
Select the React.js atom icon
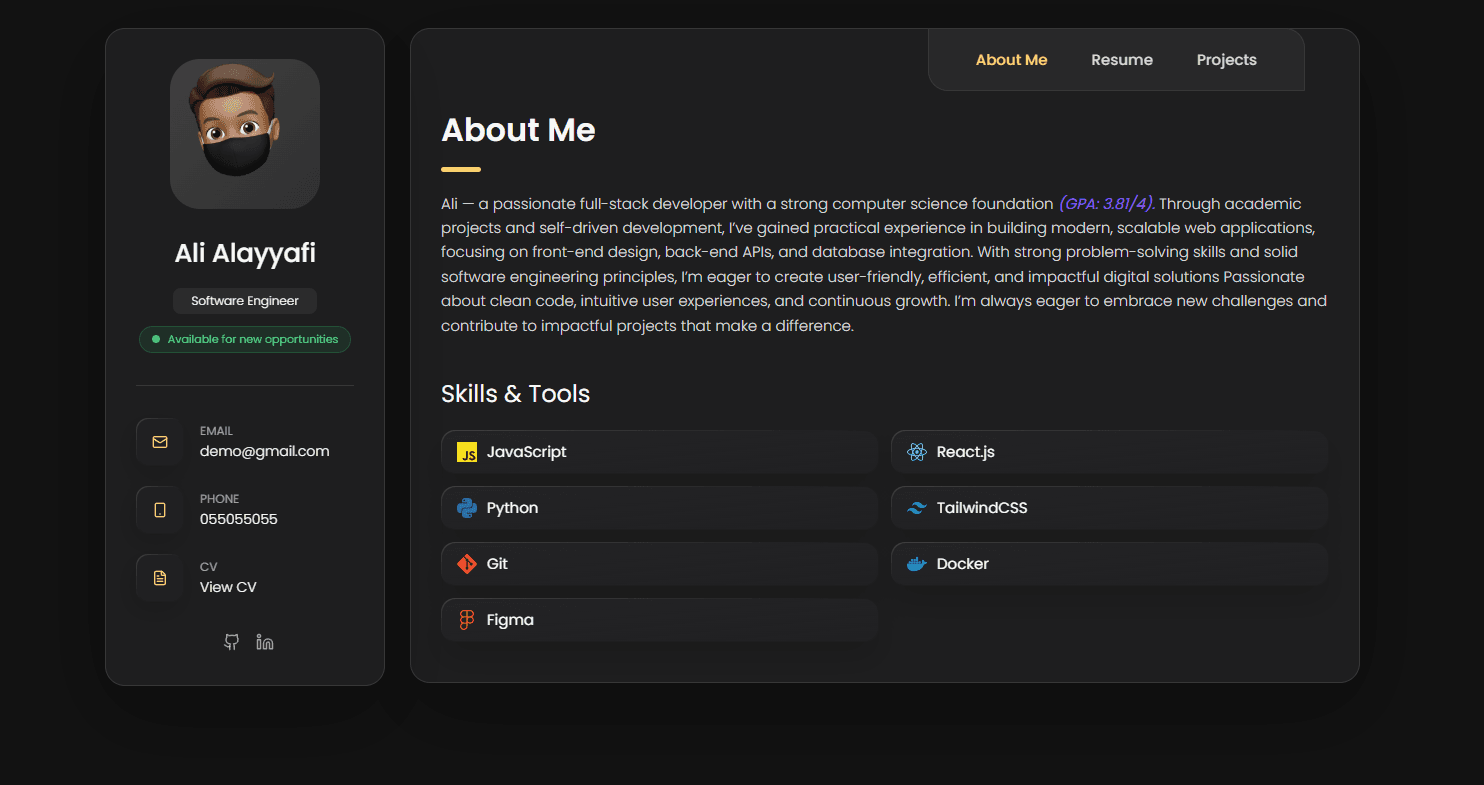click(915, 452)
